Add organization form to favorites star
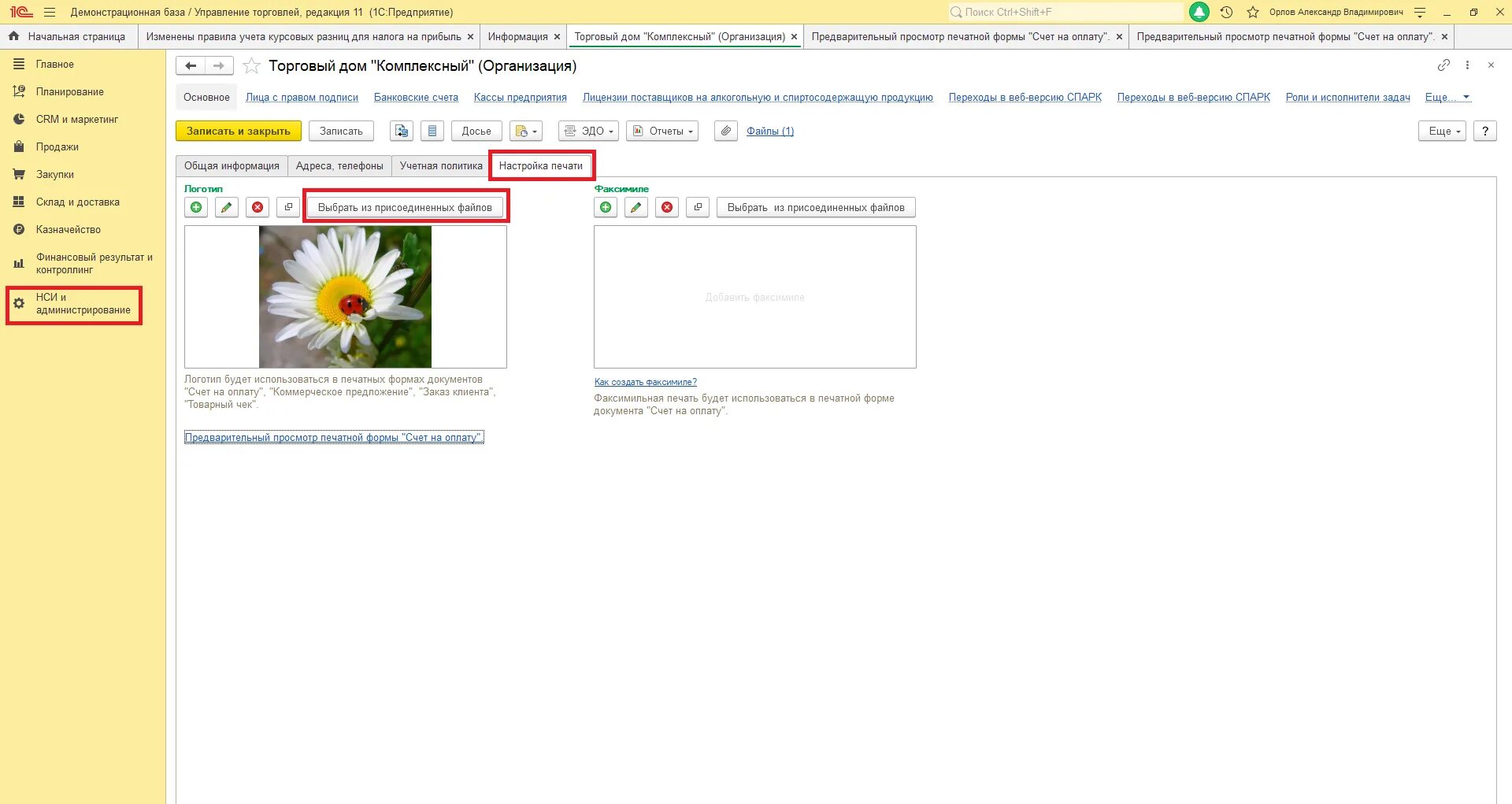 pos(251,66)
